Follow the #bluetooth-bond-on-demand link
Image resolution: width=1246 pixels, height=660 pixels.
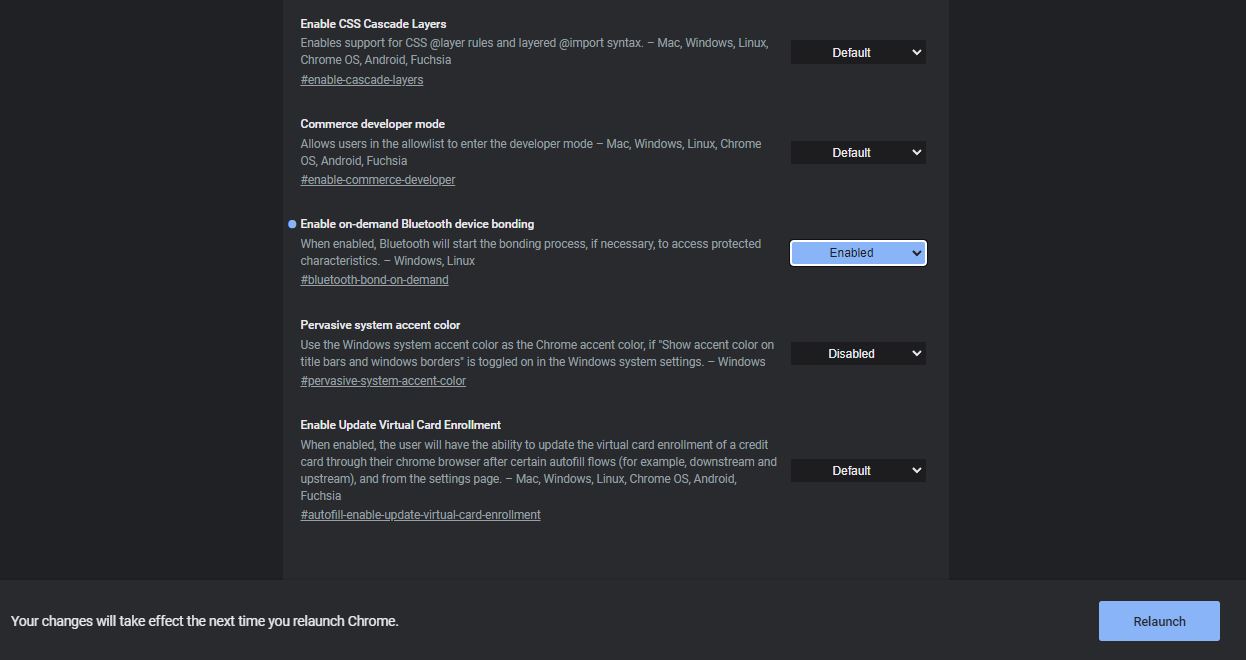click(374, 280)
